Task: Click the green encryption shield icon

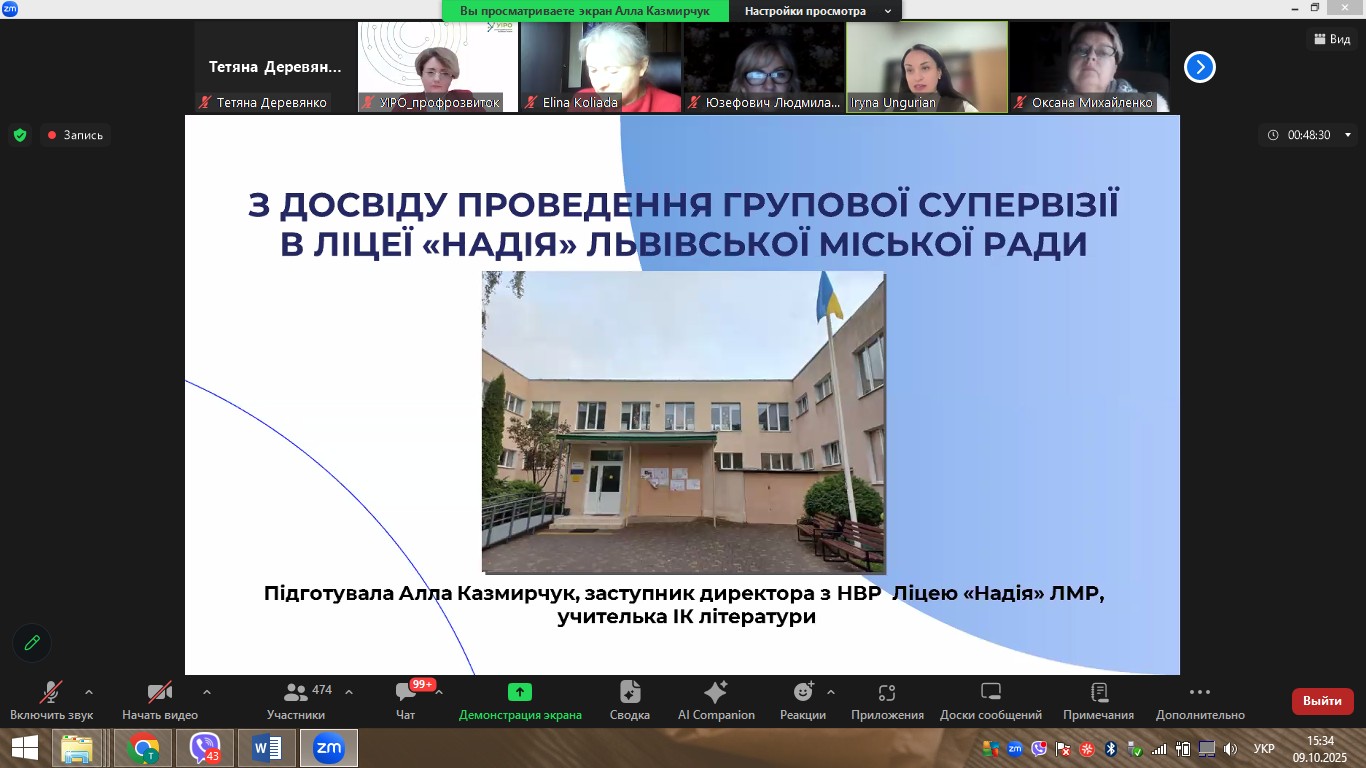Action: click(19, 135)
